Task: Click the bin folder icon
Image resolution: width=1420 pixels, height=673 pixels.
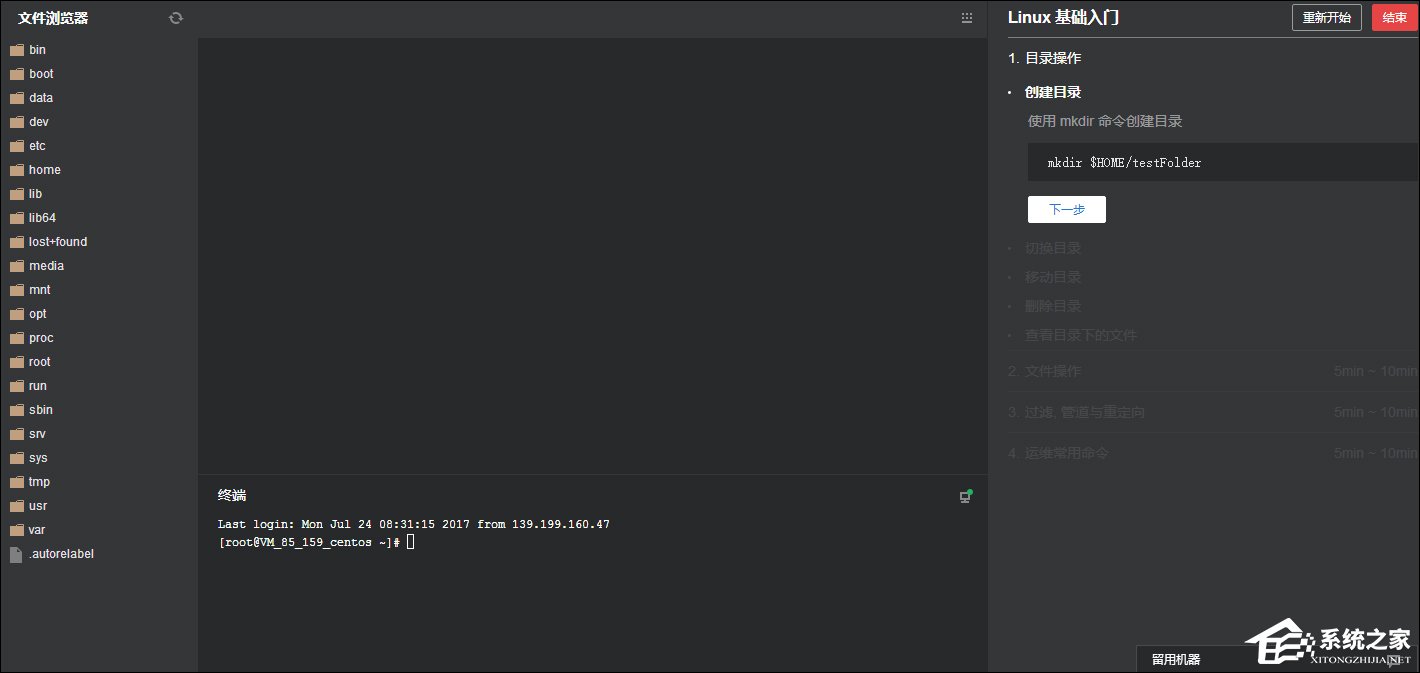Action: (16, 50)
